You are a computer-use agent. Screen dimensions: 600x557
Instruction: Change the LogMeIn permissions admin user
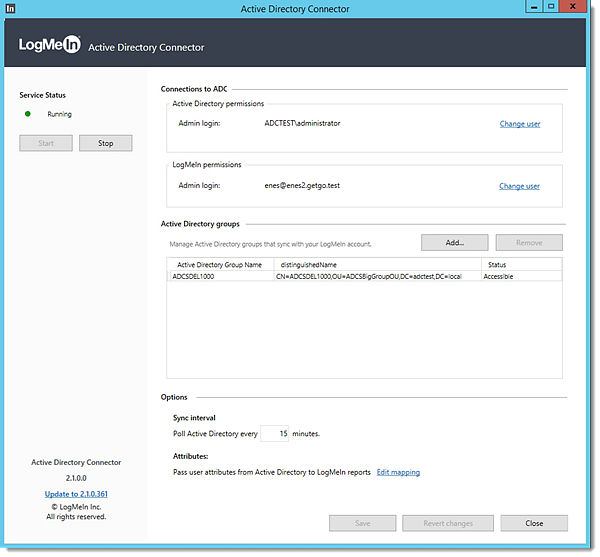point(519,186)
